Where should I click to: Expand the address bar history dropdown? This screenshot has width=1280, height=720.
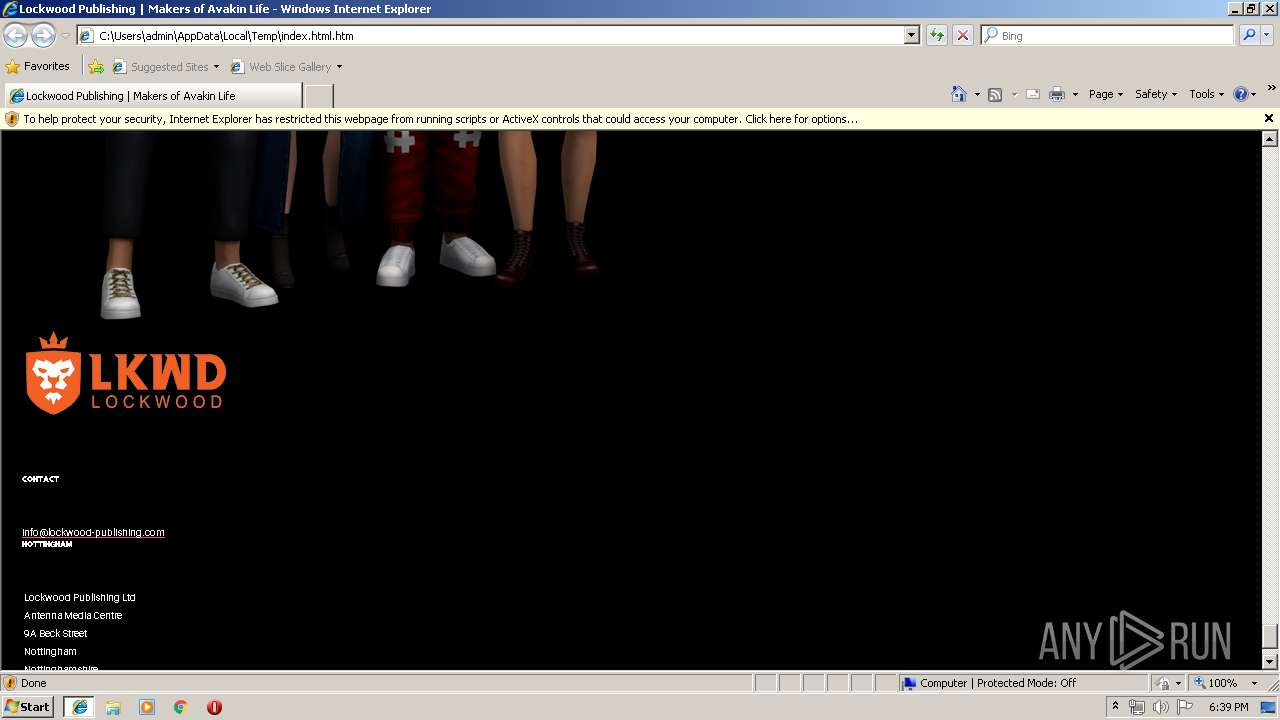pos(911,36)
